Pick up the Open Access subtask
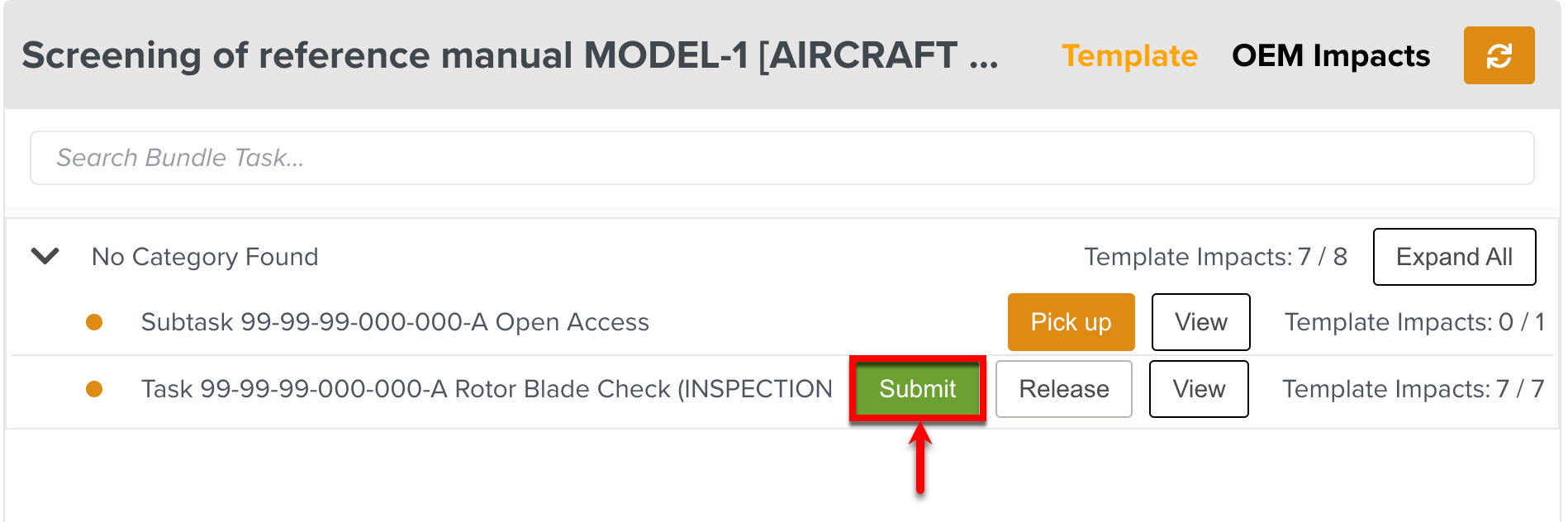1568x522 pixels. [1071, 322]
